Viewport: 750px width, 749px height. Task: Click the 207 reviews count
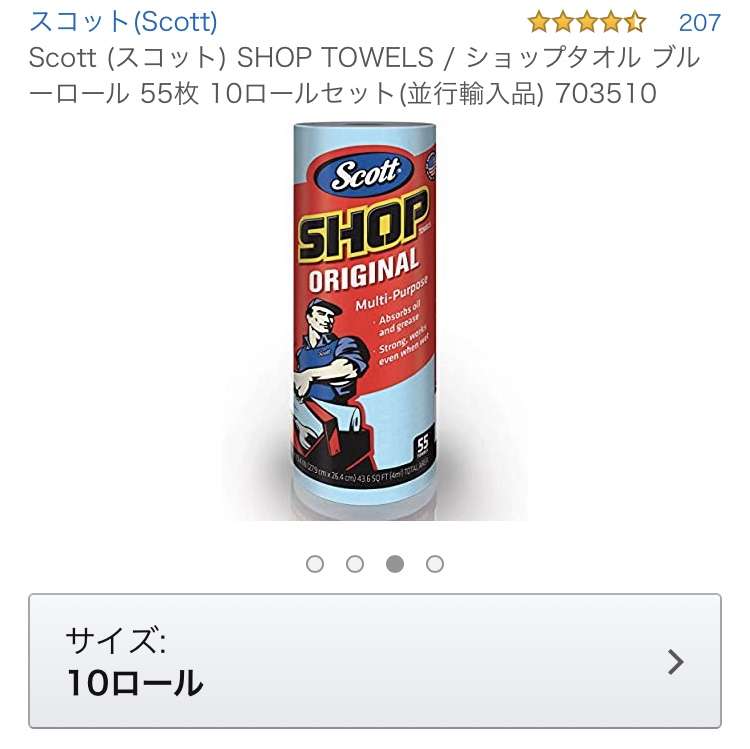tap(700, 22)
